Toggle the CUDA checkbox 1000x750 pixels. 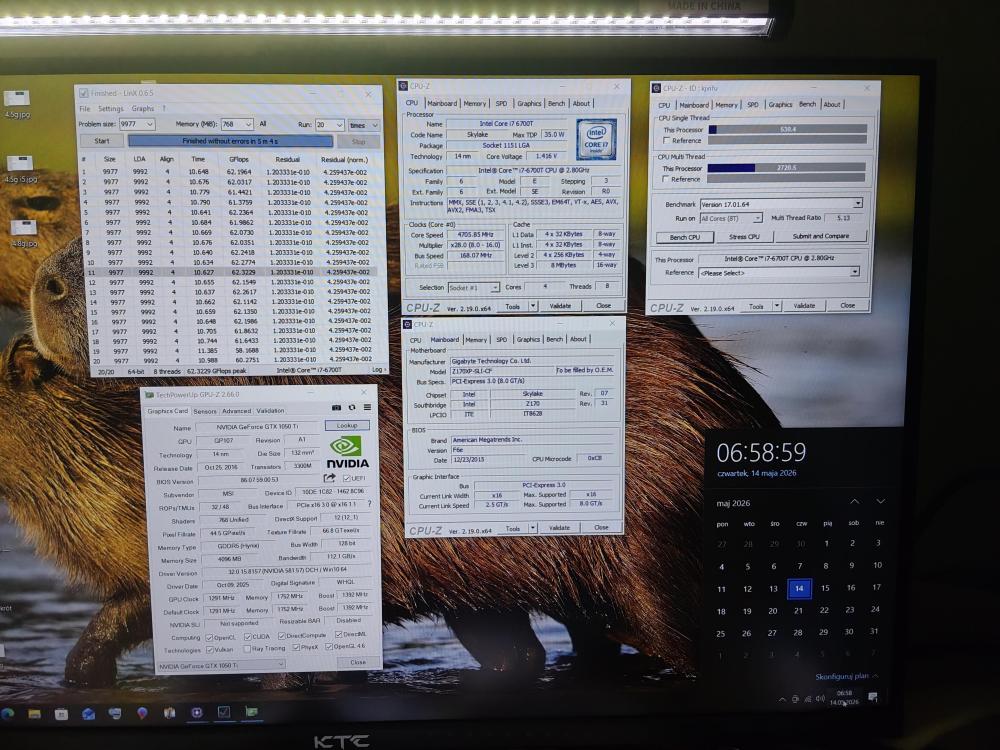coord(248,637)
